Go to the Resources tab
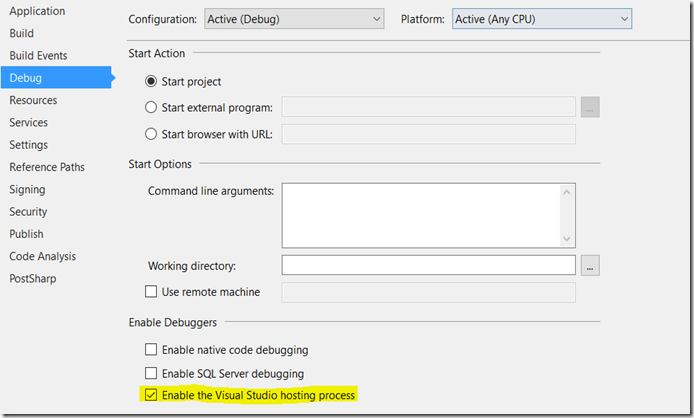 coord(33,100)
